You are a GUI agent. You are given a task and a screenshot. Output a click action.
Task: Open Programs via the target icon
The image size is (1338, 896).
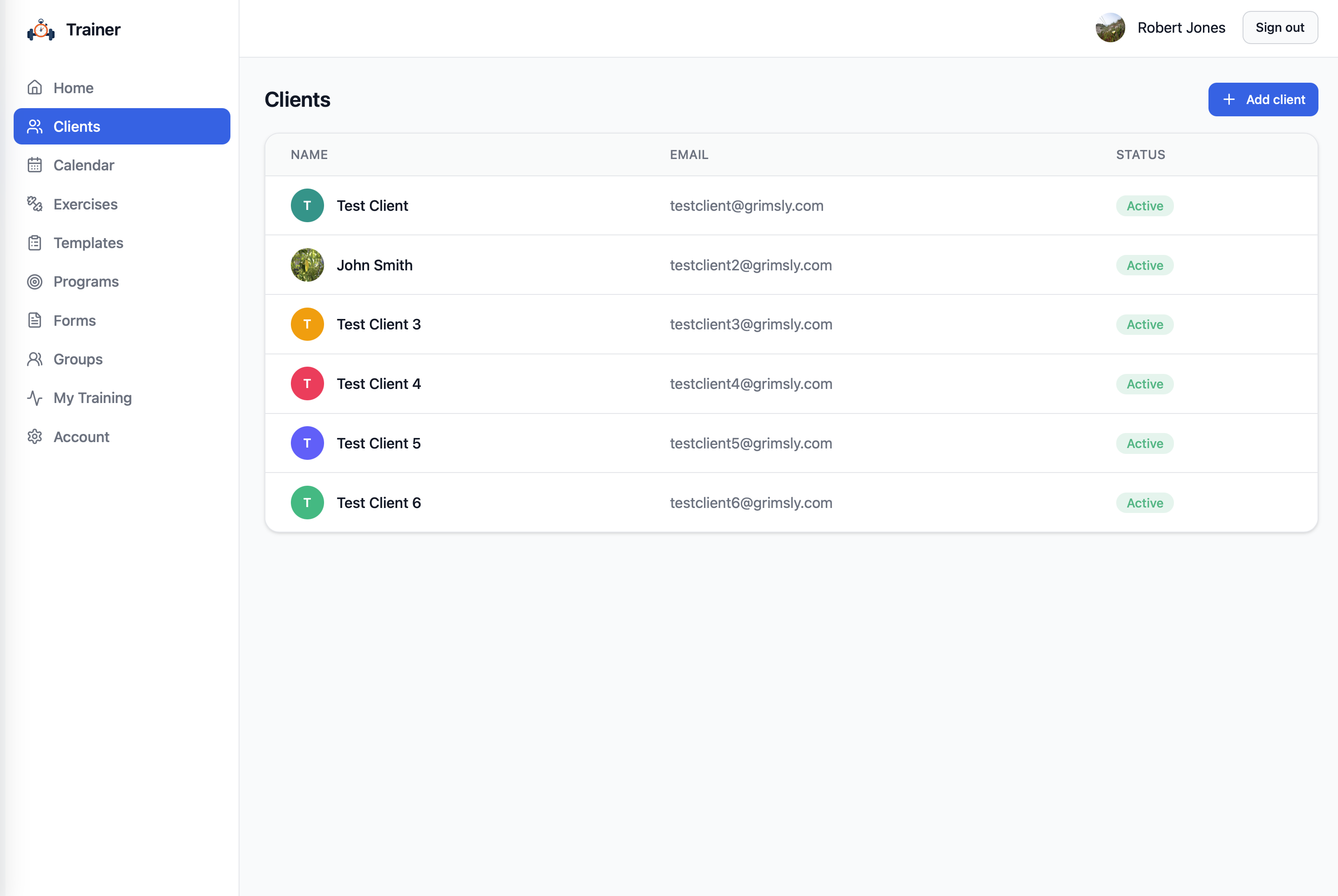tap(35, 282)
